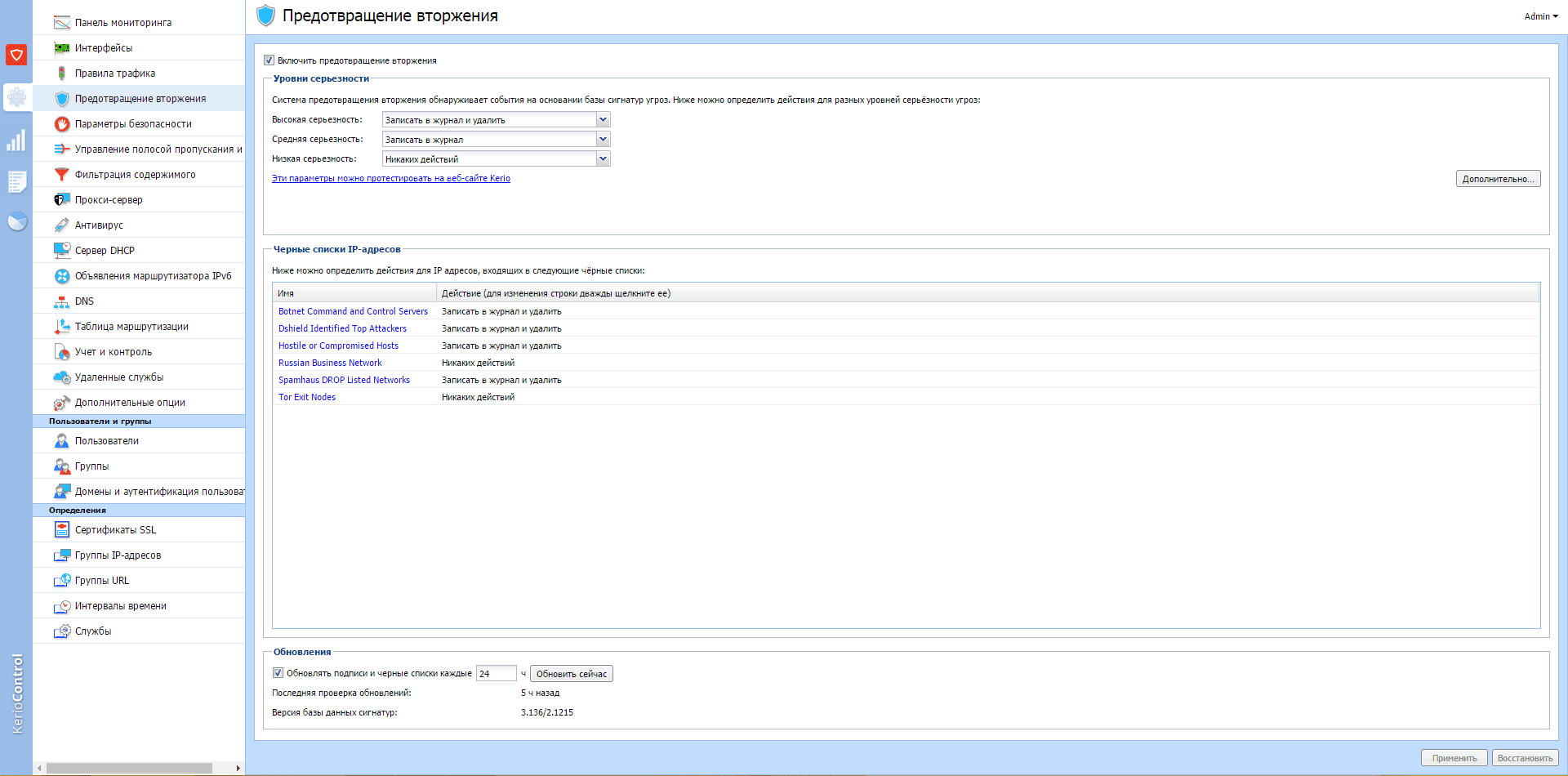Click the Proxy Server icon
The width and height of the screenshot is (1568, 776).
click(61, 200)
